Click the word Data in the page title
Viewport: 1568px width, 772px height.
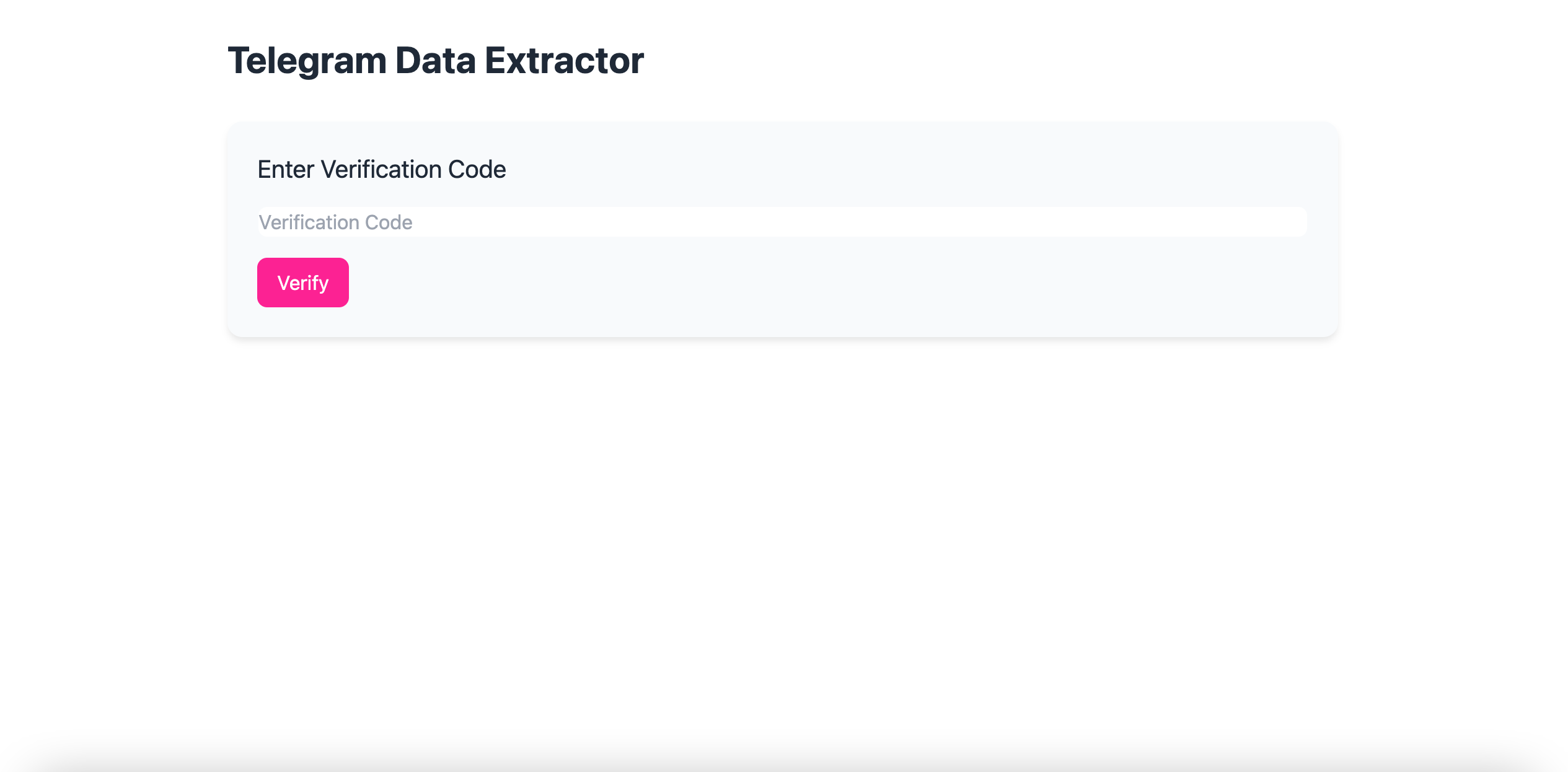pyautogui.click(x=436, y=61)
